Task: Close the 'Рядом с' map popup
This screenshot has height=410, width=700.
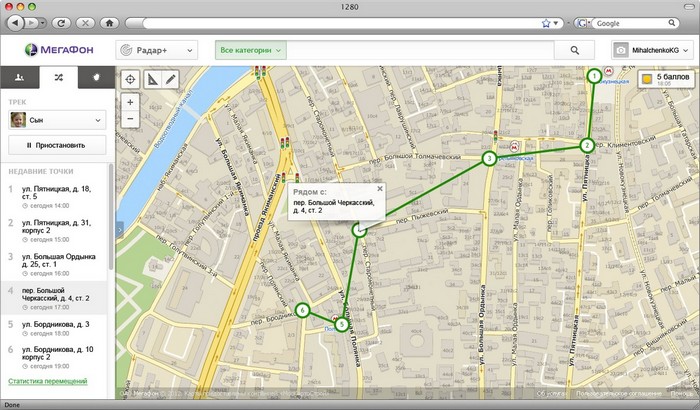Action: click(380, 188)
